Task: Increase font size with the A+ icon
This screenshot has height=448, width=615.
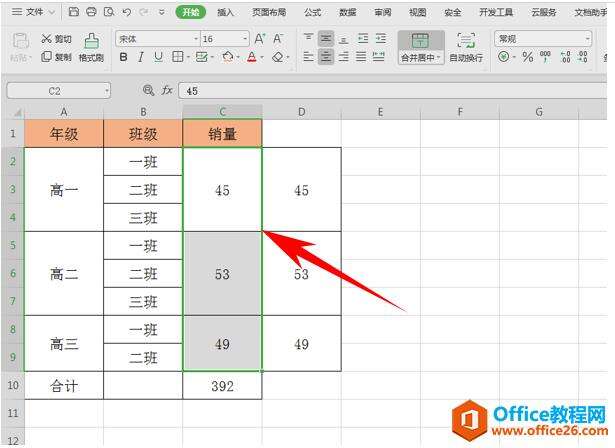Action: pos(260,38)
